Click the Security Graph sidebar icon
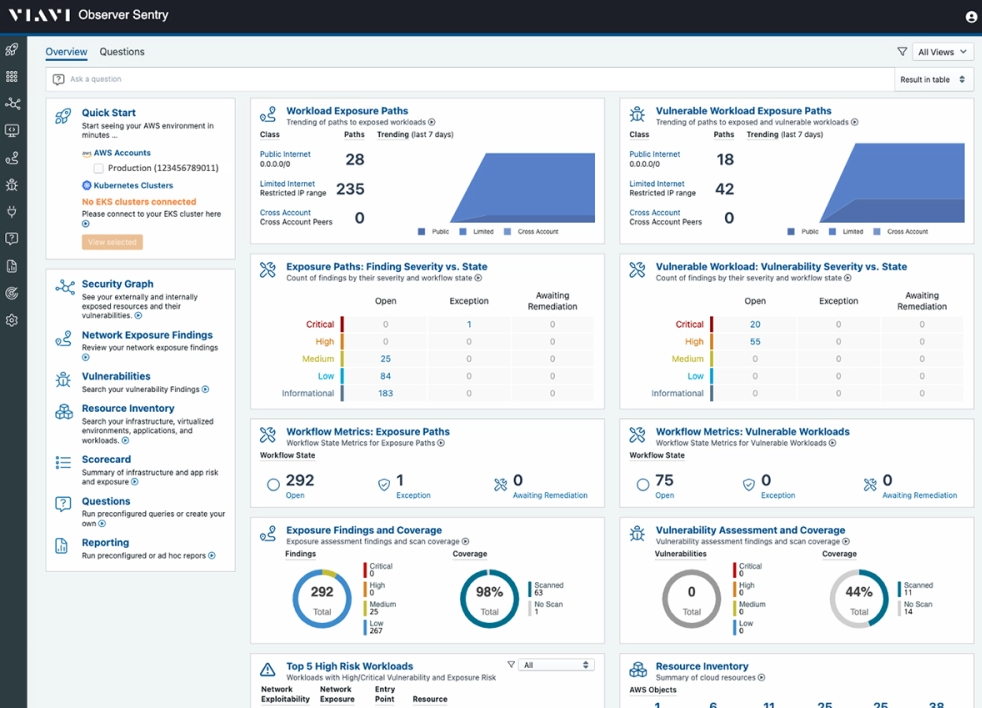Image resolution: width=982 pixels, height=708 pixels. pos(12,103)
